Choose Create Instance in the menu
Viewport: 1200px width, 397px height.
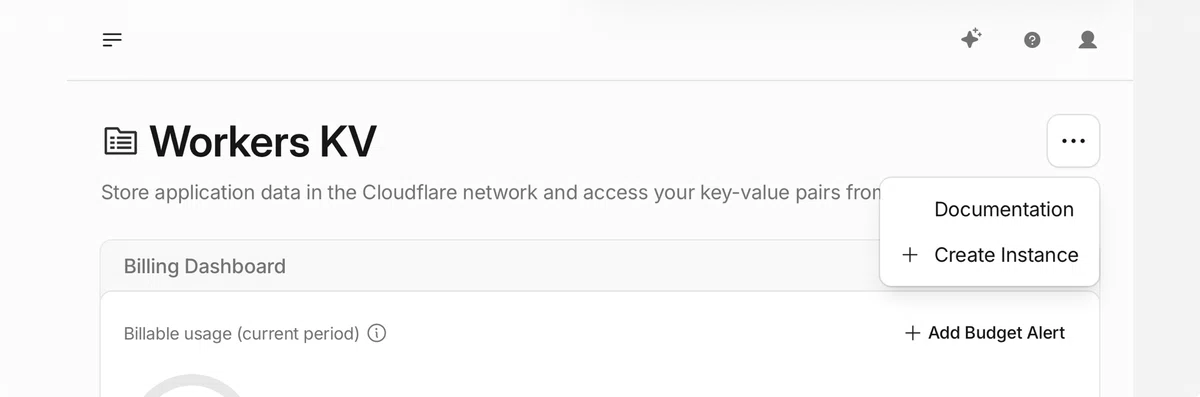[x=1006, y=255]
